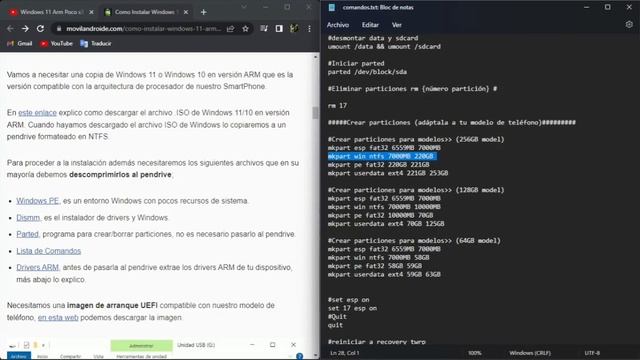Screen dimensions: 640x360
Task: Open the Chrome profile avatar
Action: click(x=294, y=29)
